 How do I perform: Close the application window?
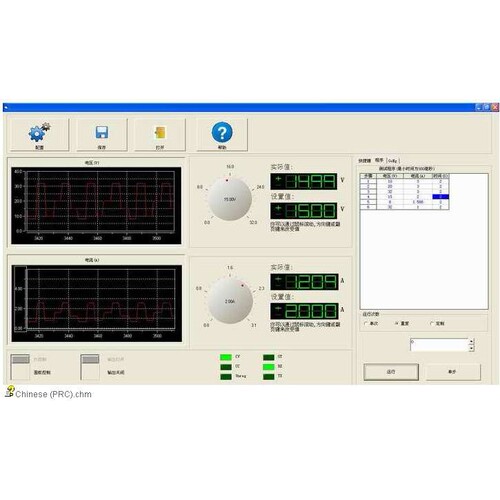(x=495, y=107)
